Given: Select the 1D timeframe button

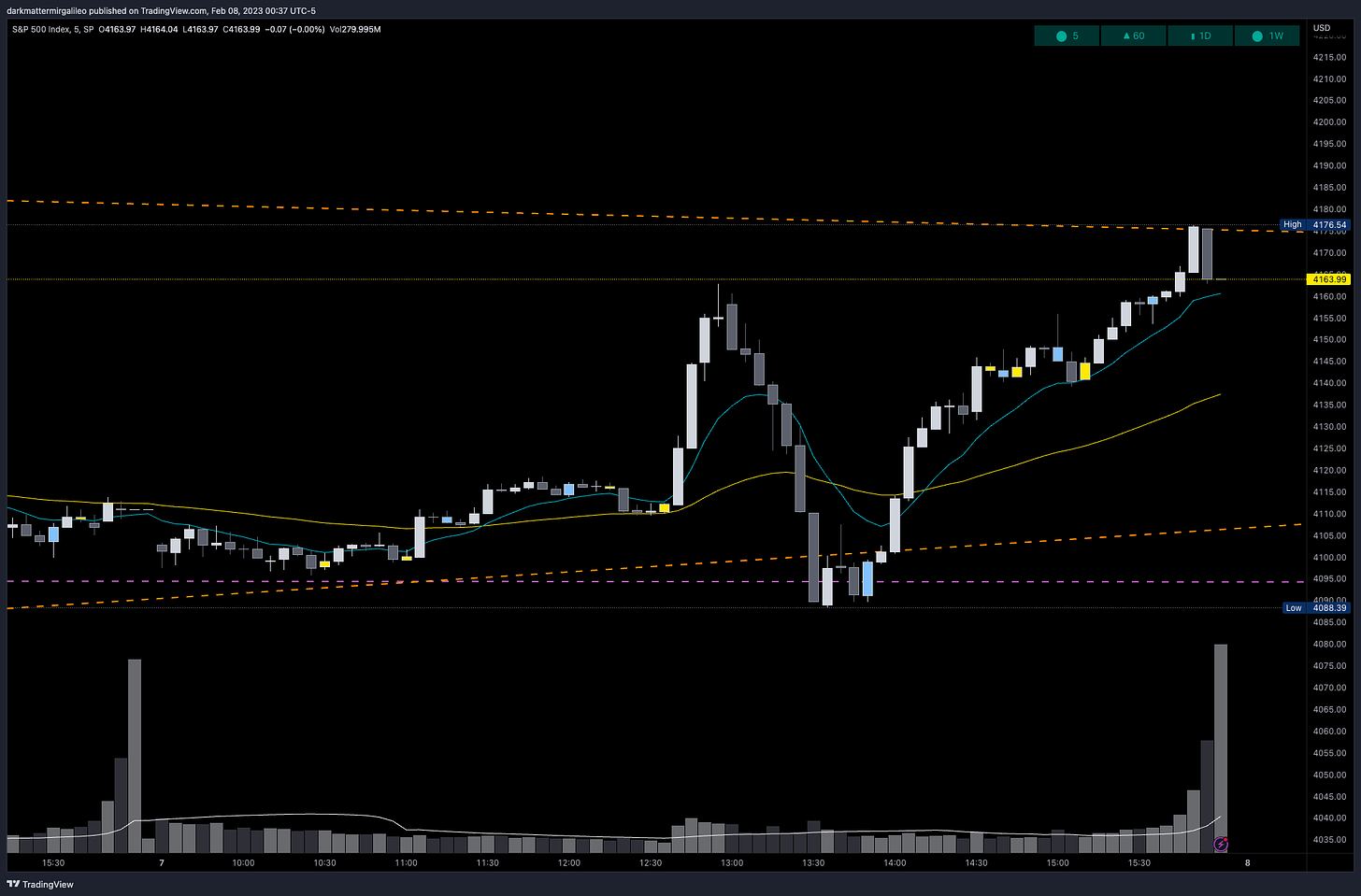Looking at the screenshot, I should (x=1199, y=36).
